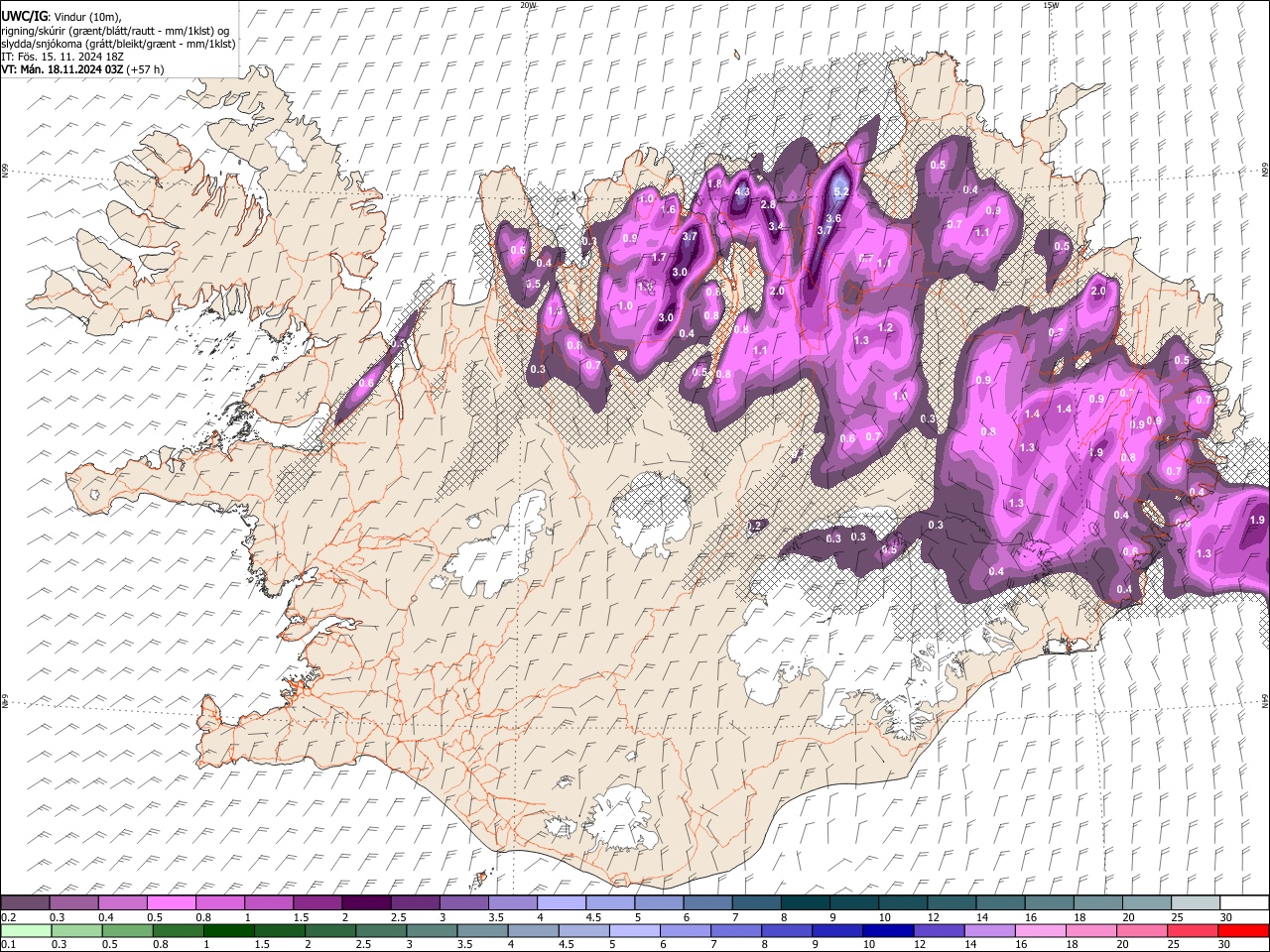Click the 'slydda/snjókoma' legend description line
The height and width of the screenshot is (952, 1270).
(118, 44)
